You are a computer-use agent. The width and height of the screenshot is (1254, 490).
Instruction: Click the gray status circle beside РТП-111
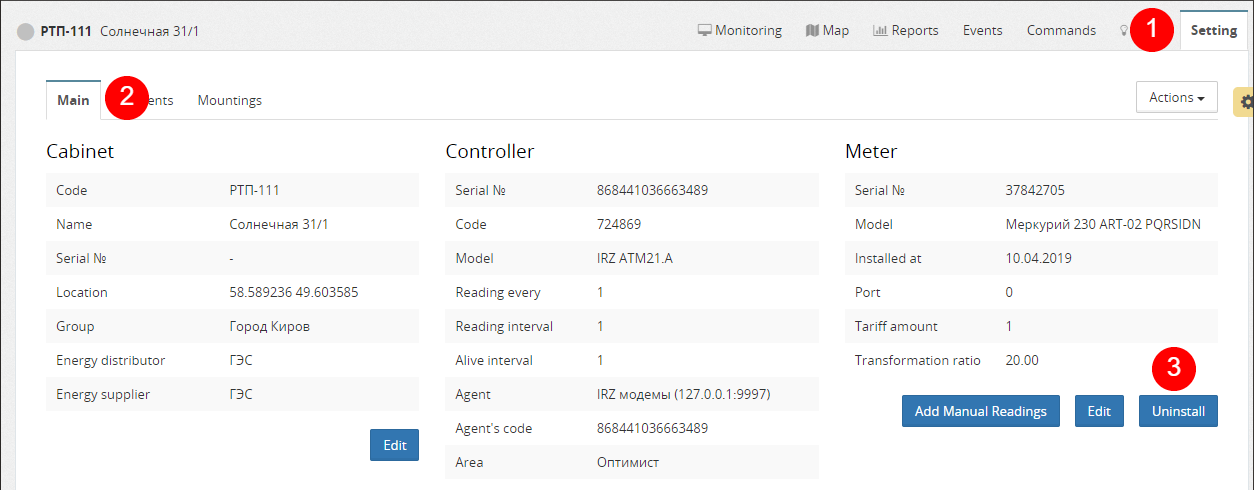[26, 32]
